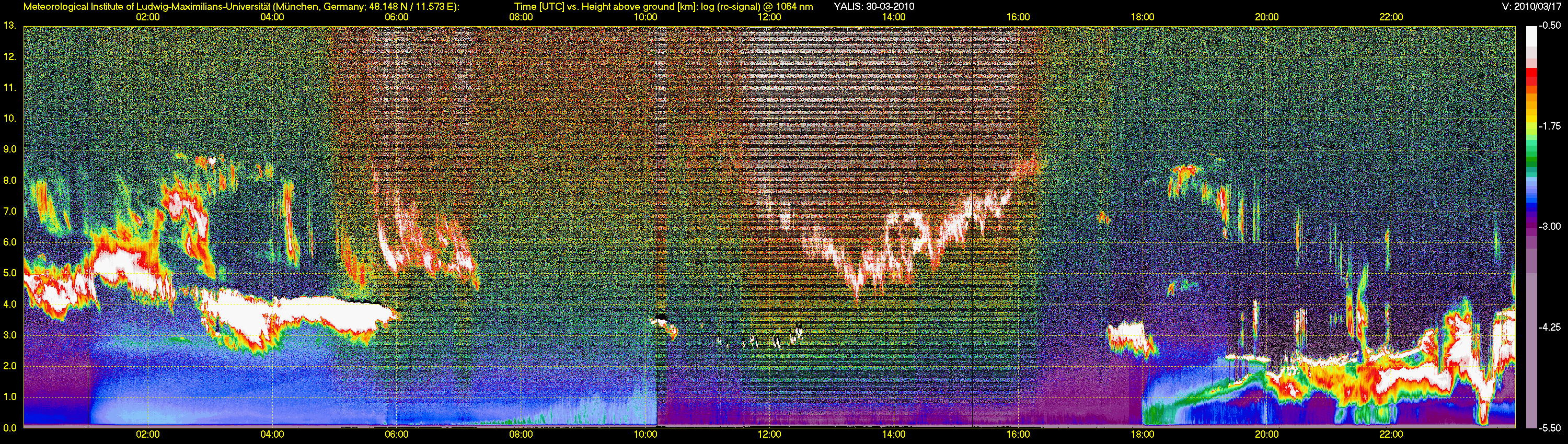The height and width of the screenshot is (444, 1568).
Task: Click the 12. km height axis label
Action: [10, 56]
